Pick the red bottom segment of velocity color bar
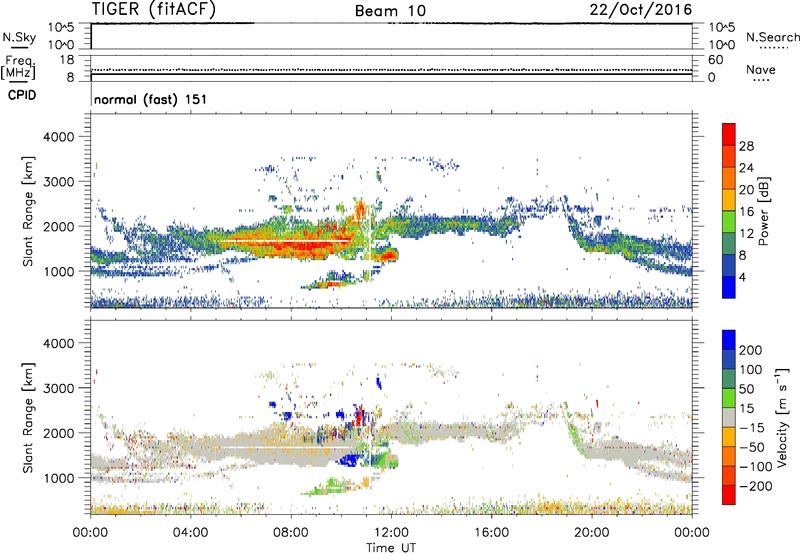The image size is (800, 554). tap(729, 495)
